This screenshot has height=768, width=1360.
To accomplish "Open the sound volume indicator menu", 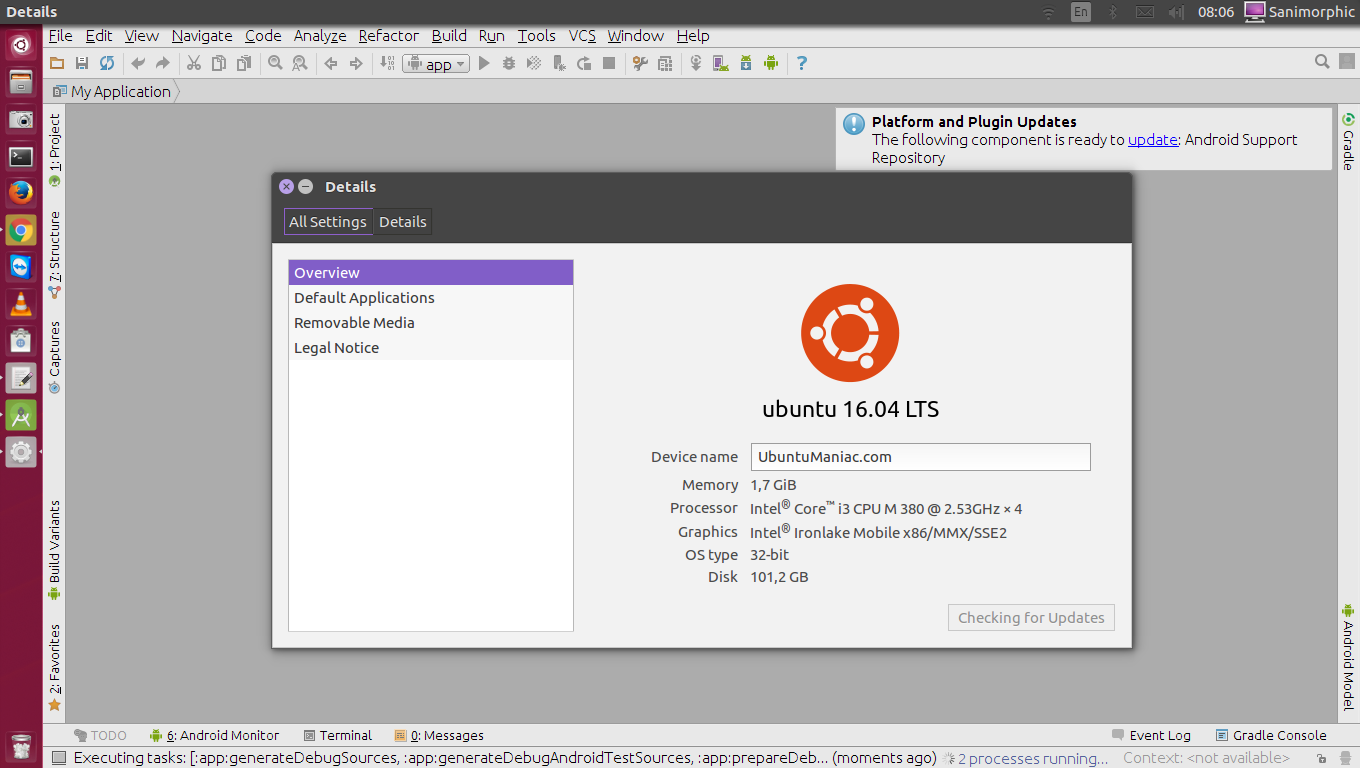I will pos(1176,12).
